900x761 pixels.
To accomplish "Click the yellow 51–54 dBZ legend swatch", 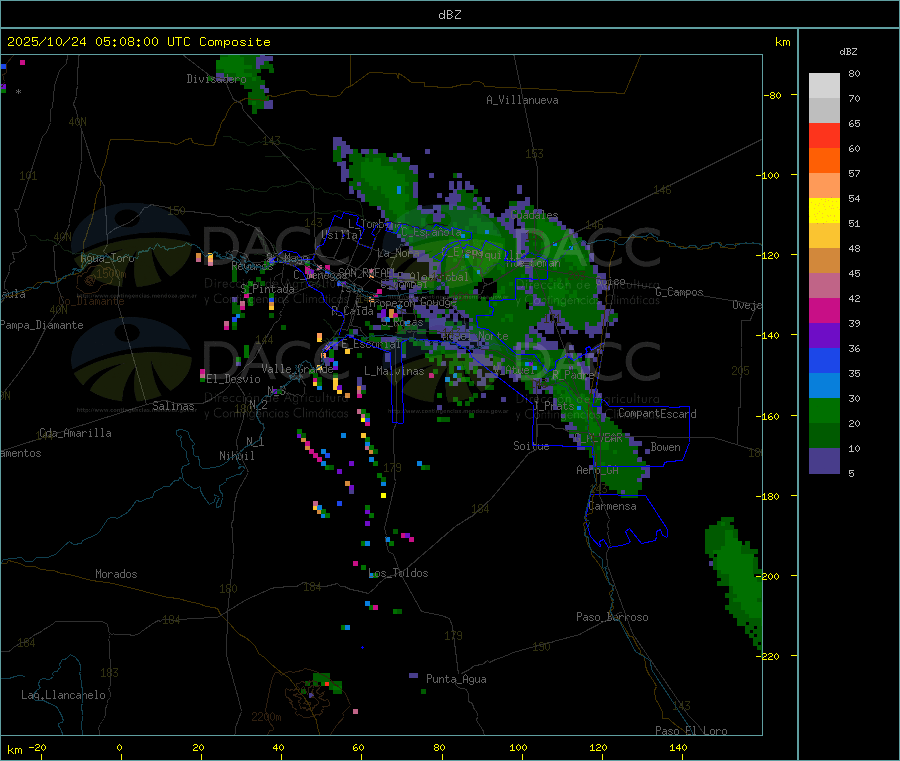I will (824, 211).
